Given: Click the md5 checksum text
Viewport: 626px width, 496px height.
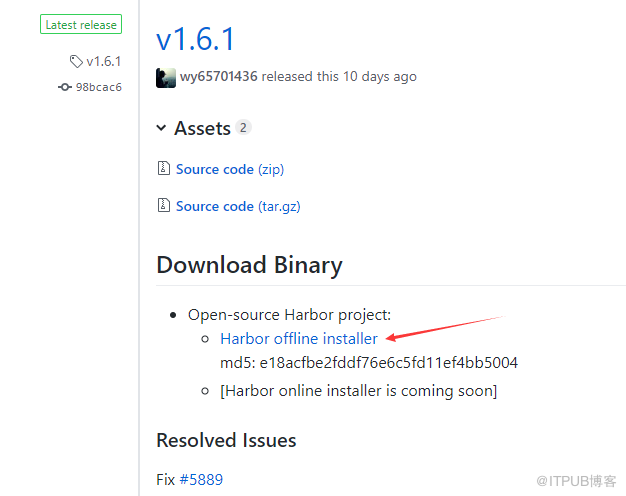Looking at the screenshot, I should click(368, 362).
